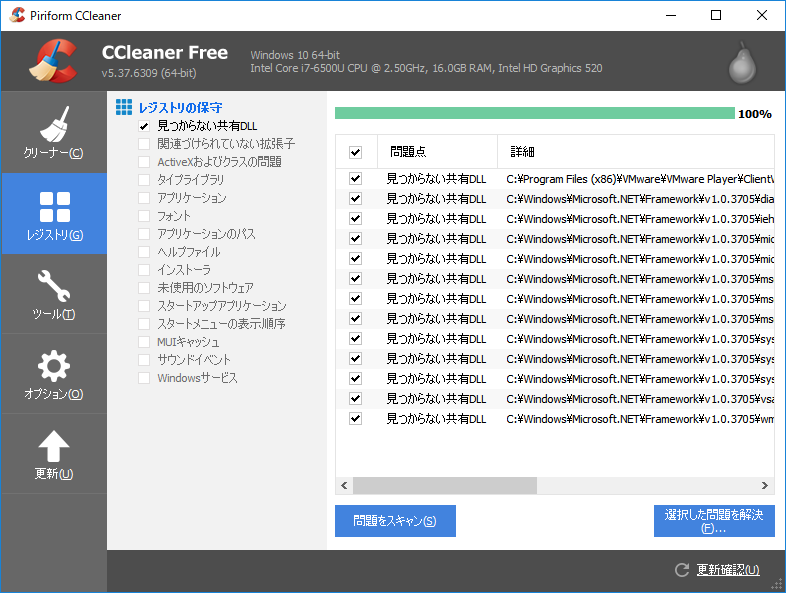This screenshot has width=786, height=593.
Task: Click the refresh icon beside 更新確認
Action: [682, 570]
